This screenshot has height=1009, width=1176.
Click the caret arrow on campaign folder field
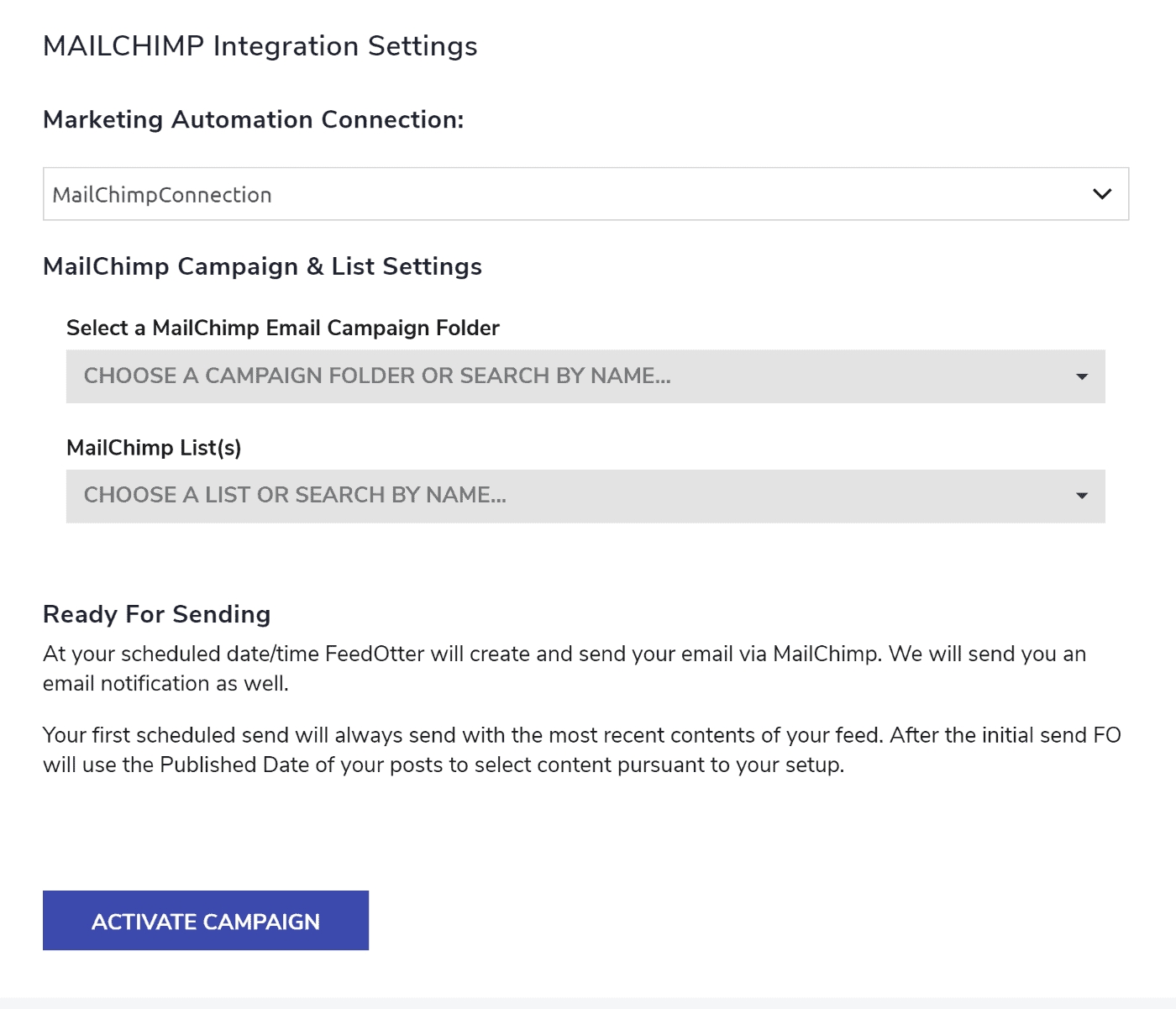click(1082, 376)
